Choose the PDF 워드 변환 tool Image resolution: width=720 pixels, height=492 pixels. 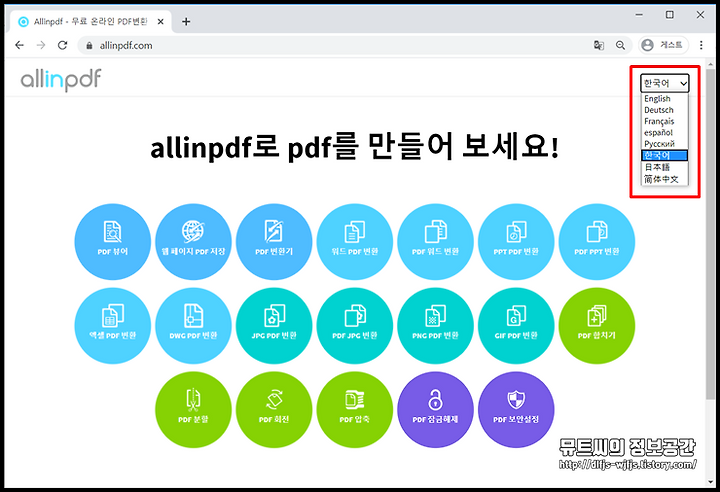click(x=435, y=242)
